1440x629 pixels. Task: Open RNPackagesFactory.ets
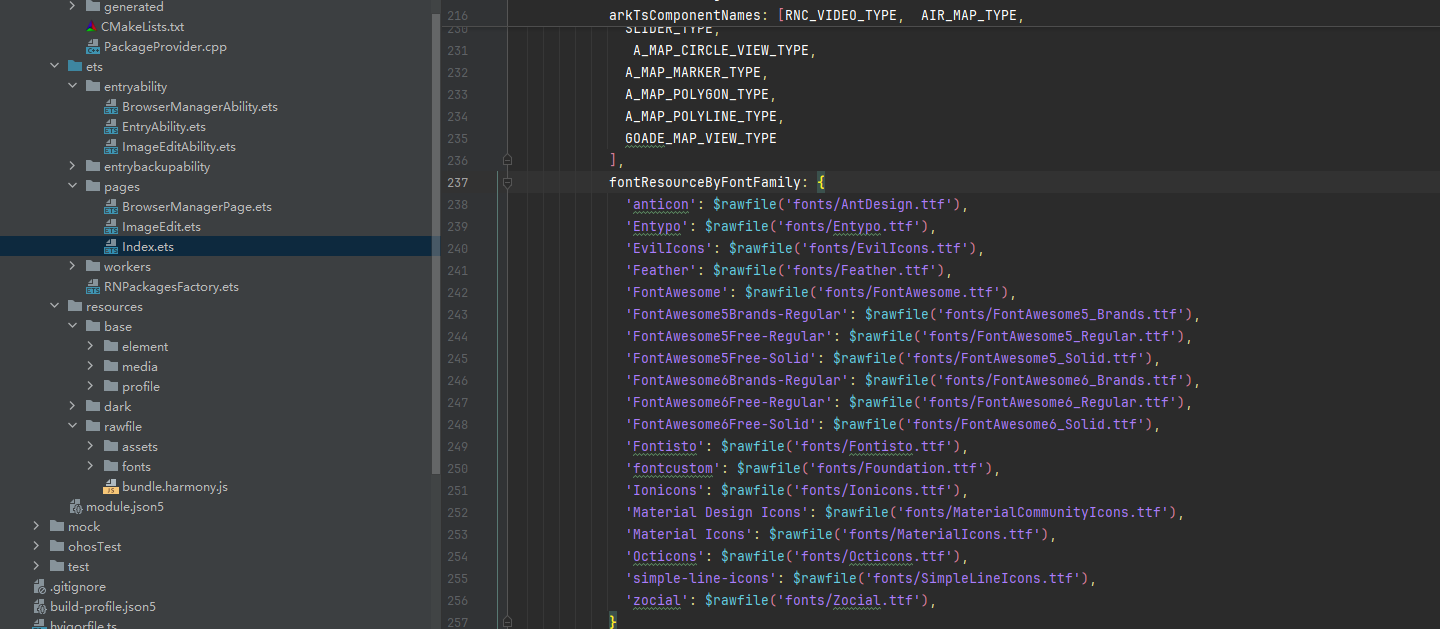171,287
